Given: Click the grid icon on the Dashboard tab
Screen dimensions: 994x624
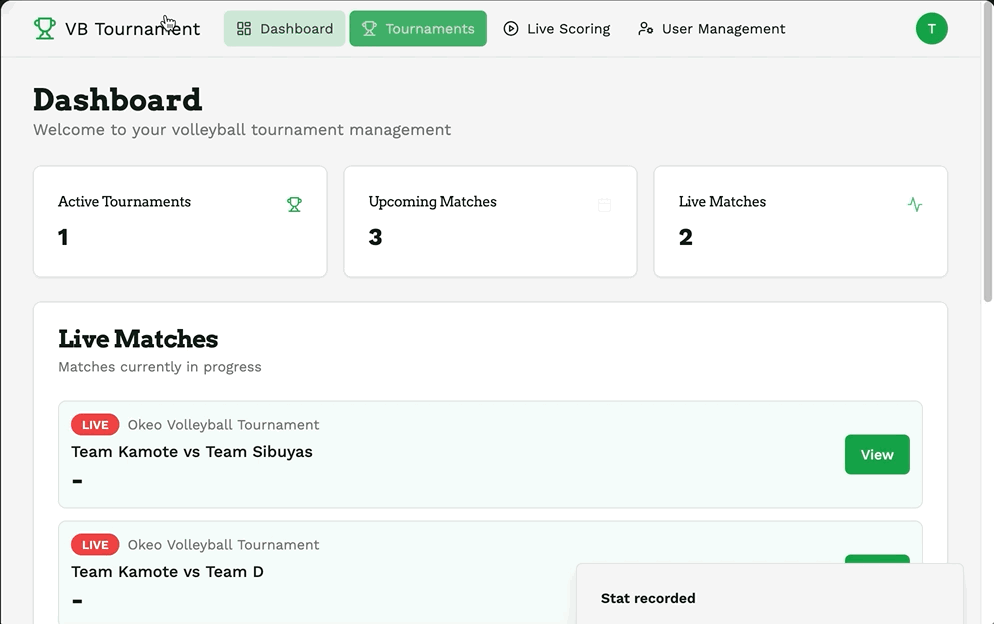Looking at the screenshot, I should (244, 29).
